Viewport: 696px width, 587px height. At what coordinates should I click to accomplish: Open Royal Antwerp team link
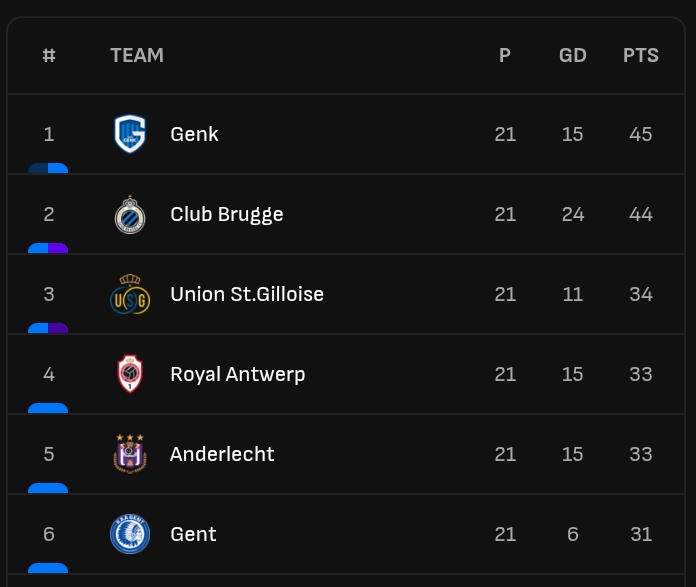238,374
